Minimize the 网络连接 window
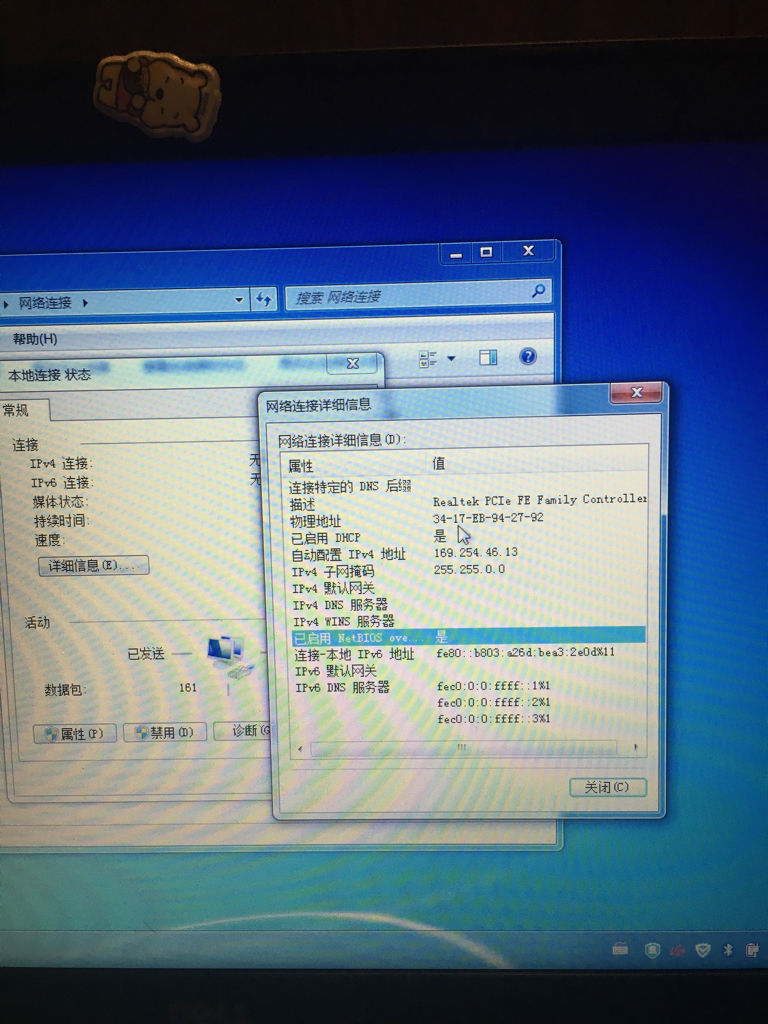768x1024 pixels. pos(456,253)
